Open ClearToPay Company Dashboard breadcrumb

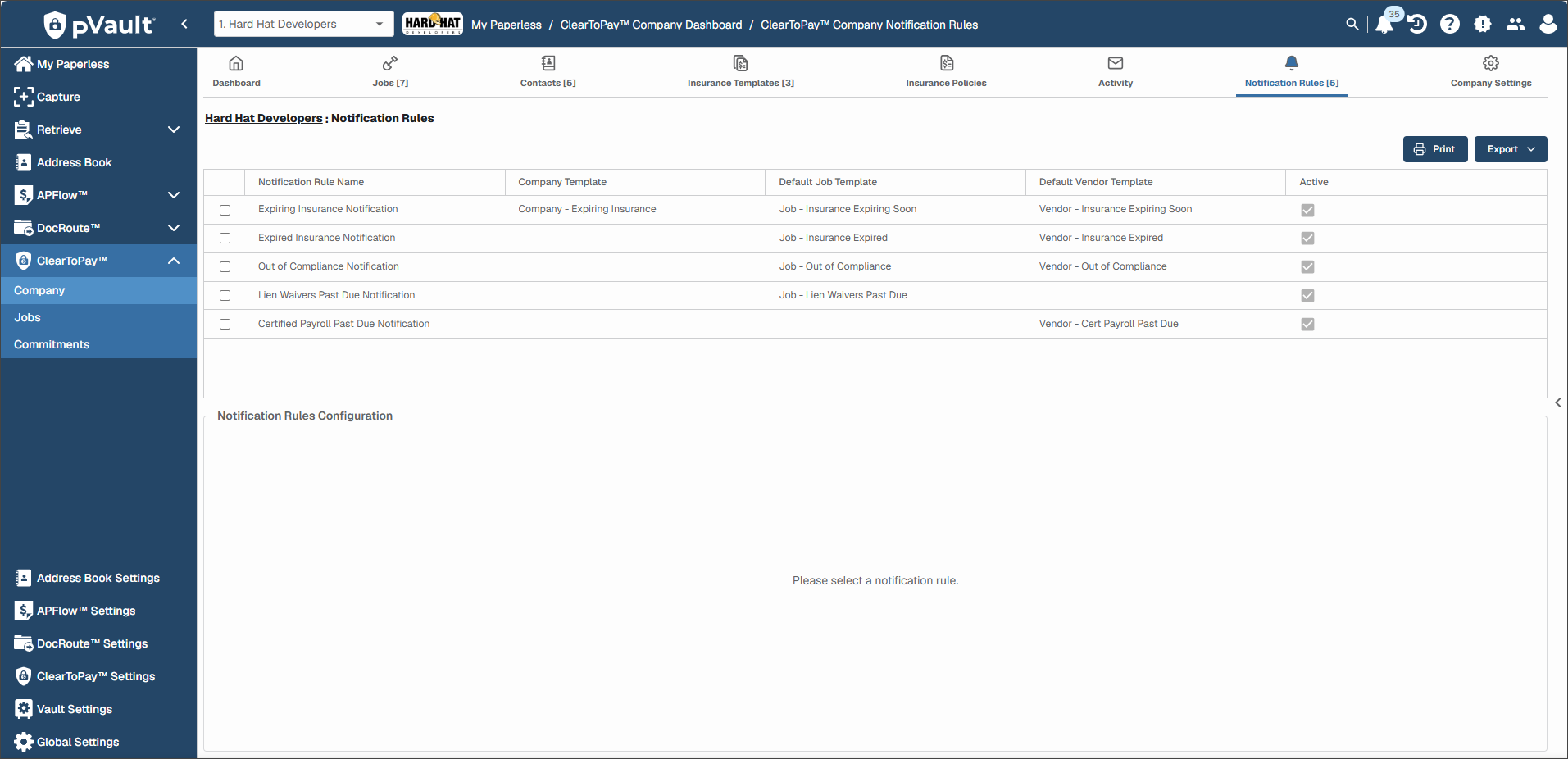651,25
